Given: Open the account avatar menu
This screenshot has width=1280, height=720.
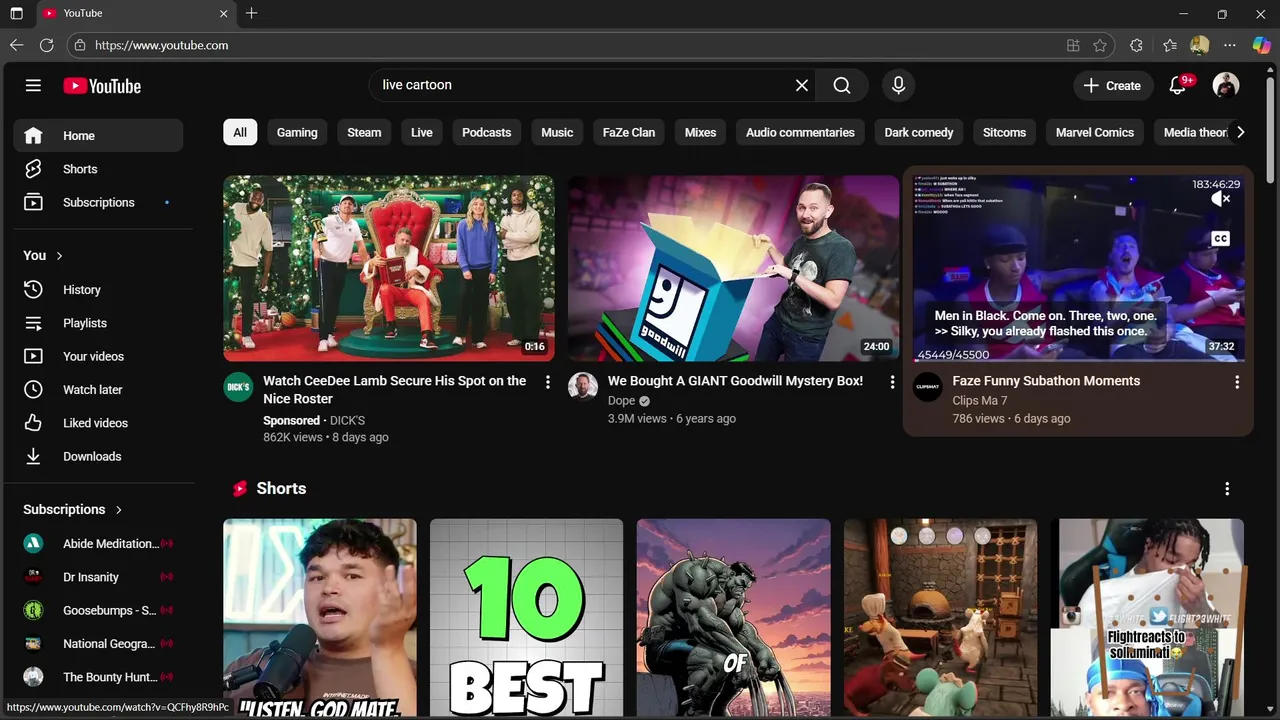Looking at the screenshot, I should point(1225,86).
